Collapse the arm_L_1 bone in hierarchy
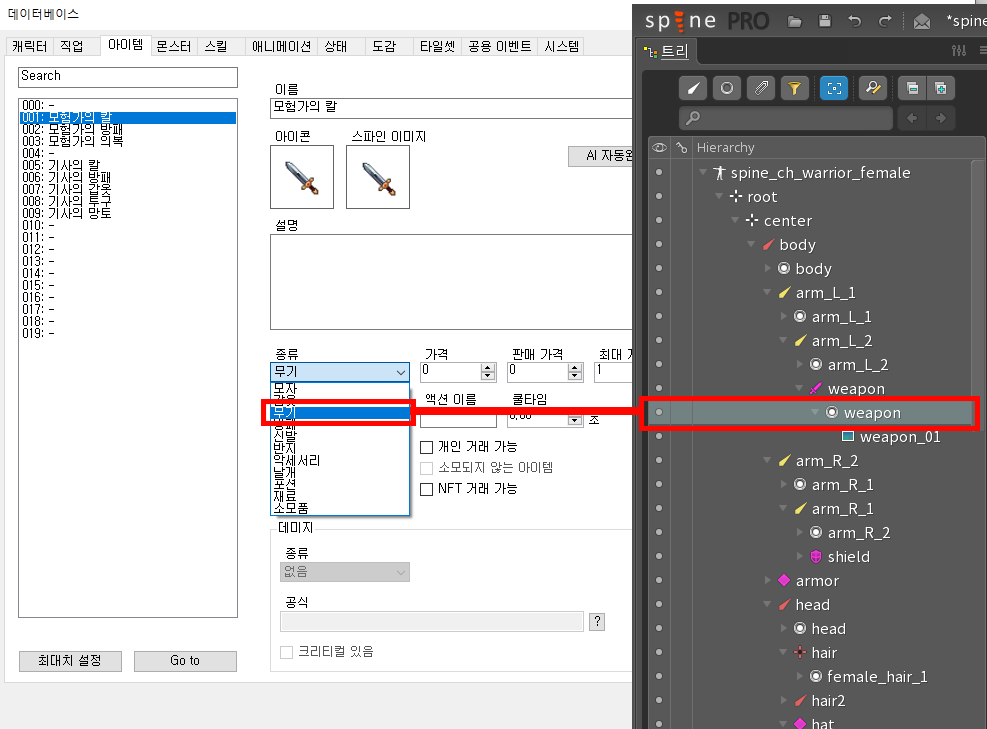The image size is (987, 729). [768, 293]
